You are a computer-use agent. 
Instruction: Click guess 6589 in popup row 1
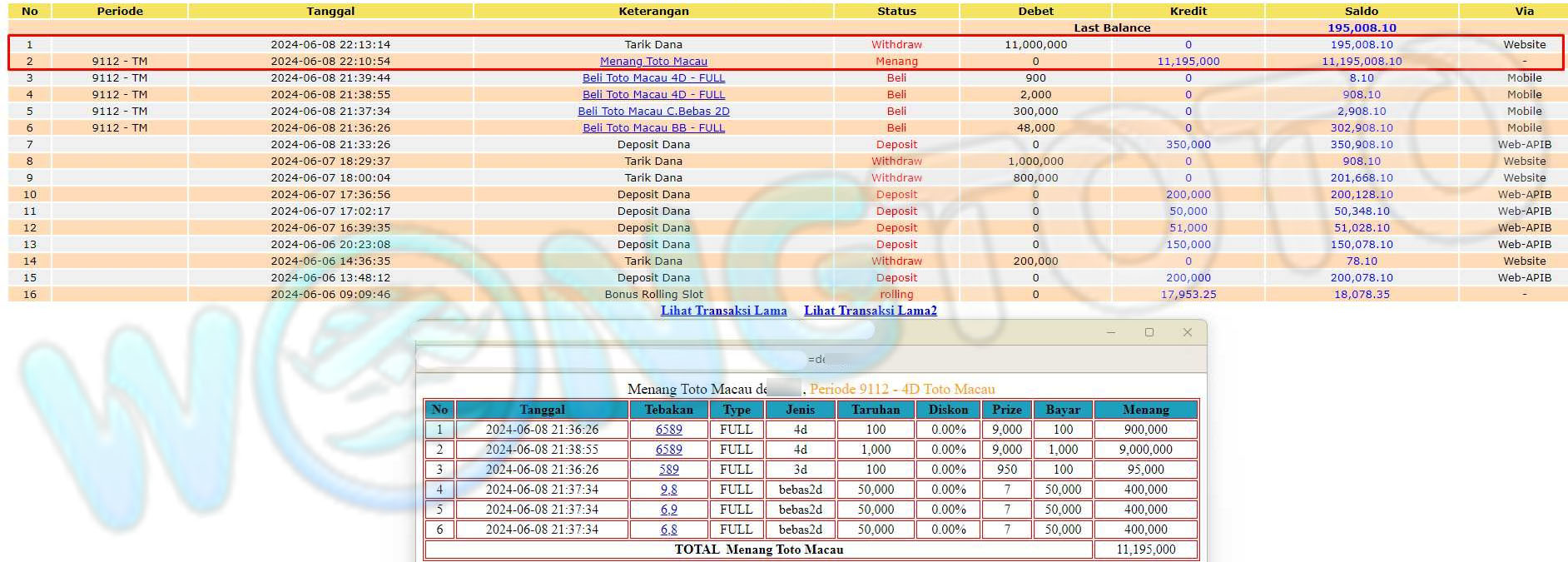click(x=668, y=430)
